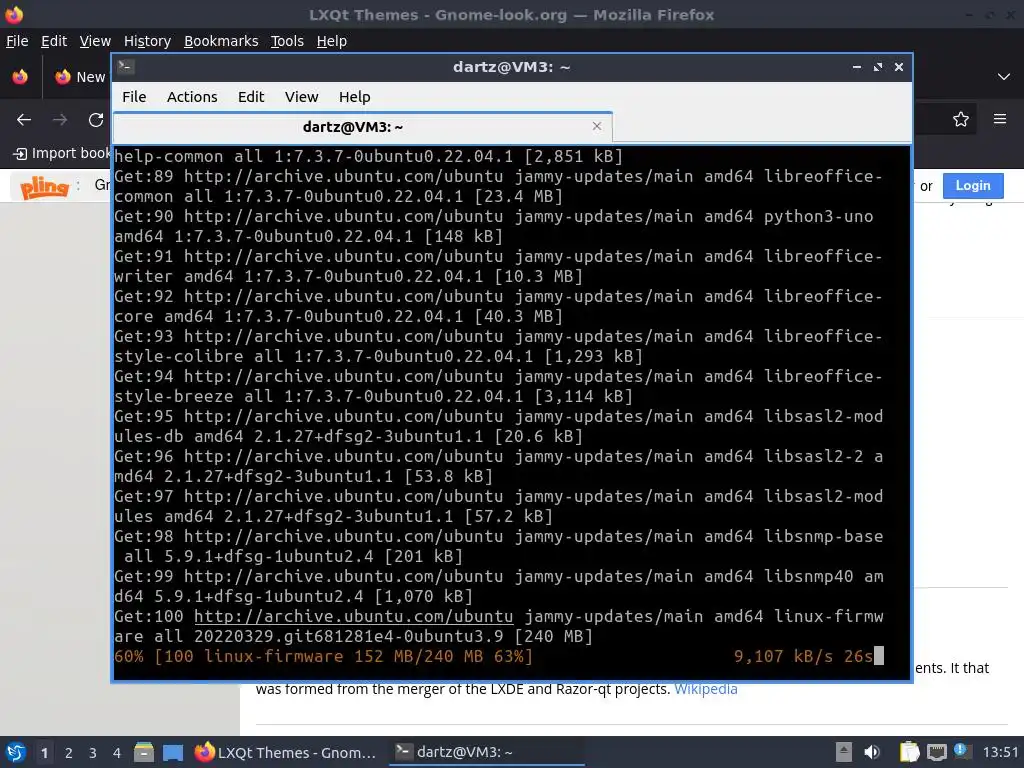Viewport: 1024px width, 768px height.
Task: Click the removable media eject tray icon
Action: tap(844, 752)
